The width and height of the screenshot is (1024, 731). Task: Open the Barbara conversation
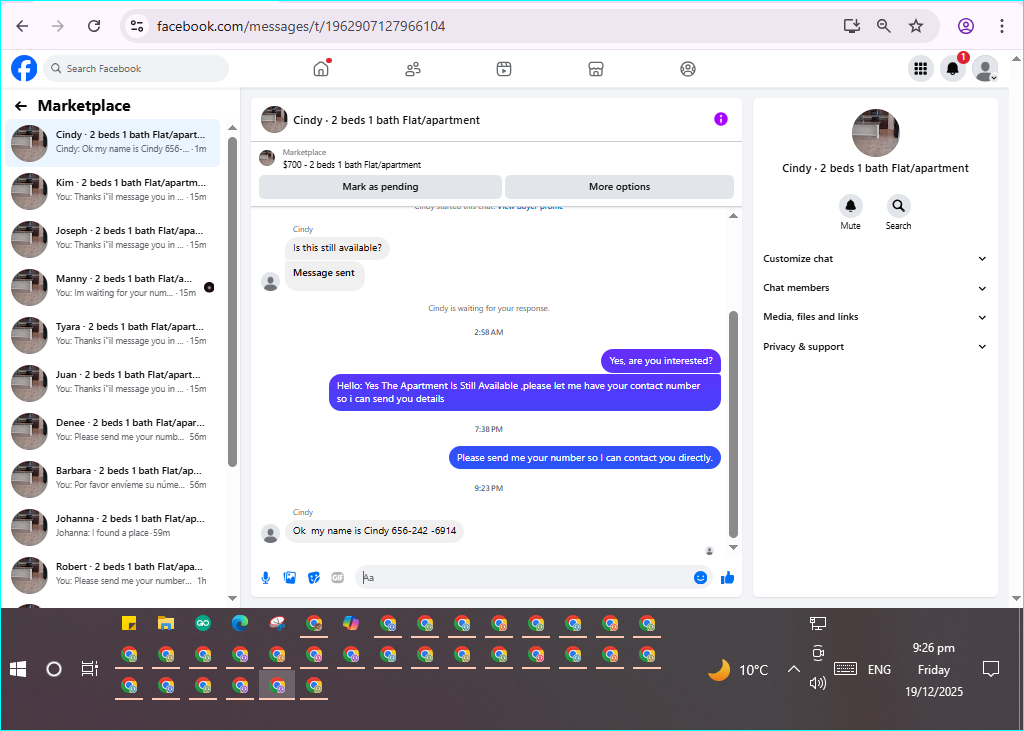coord(112,479)
